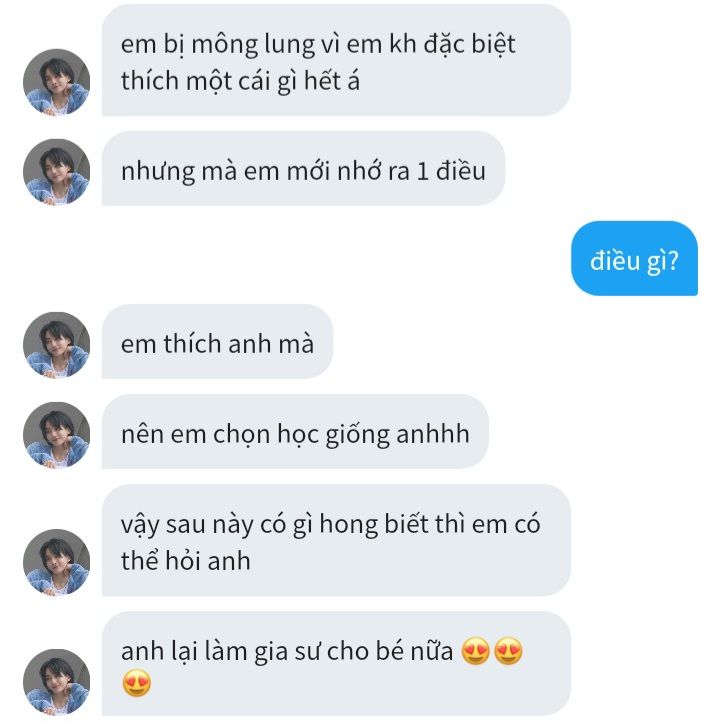Click second heart-eyes emoji on first line
The height and width of the screenshot is (724, 720).
click(508, 651)
